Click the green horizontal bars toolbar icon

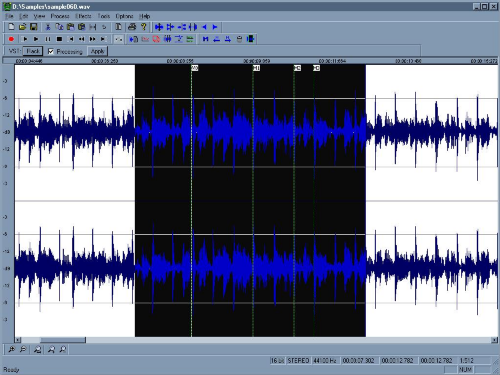pos(190,39)
